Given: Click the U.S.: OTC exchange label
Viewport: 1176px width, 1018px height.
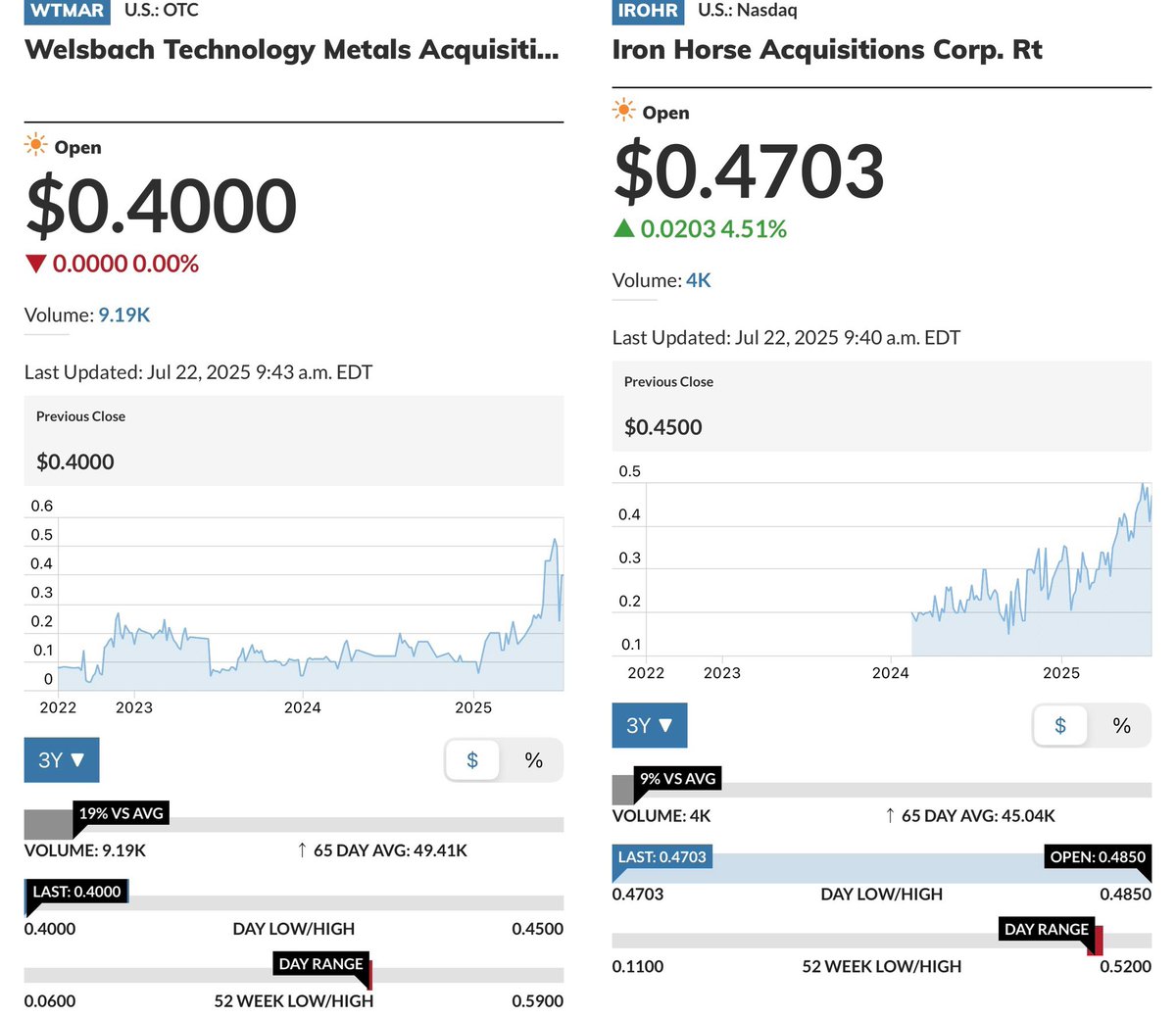Looking at the screenshot, I should [162, 11].
